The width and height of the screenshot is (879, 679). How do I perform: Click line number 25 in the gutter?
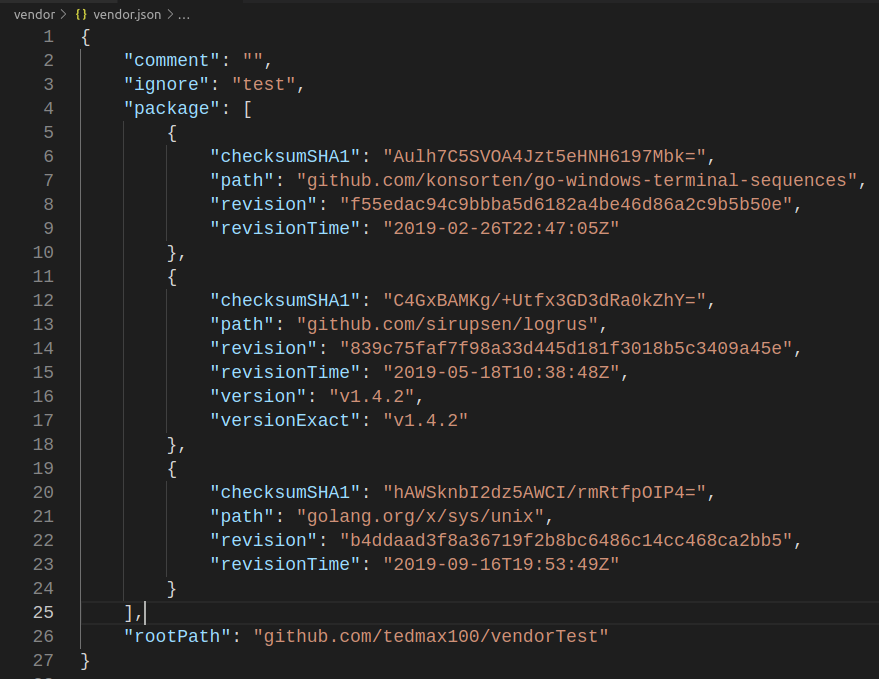pyautogui.click(x=43, y=612)
